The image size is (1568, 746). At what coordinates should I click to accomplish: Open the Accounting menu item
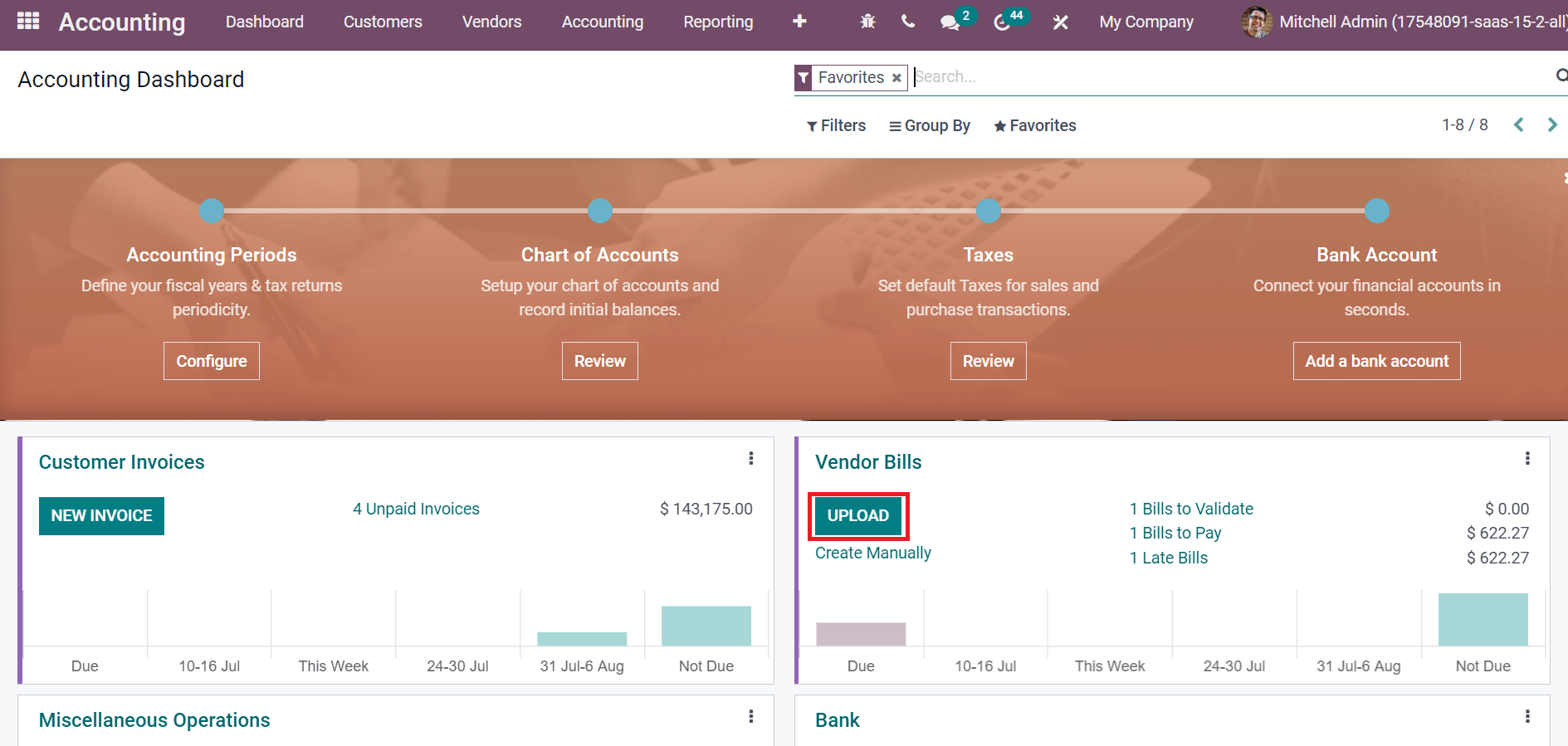pyautogui.click(x=603, y=22)
